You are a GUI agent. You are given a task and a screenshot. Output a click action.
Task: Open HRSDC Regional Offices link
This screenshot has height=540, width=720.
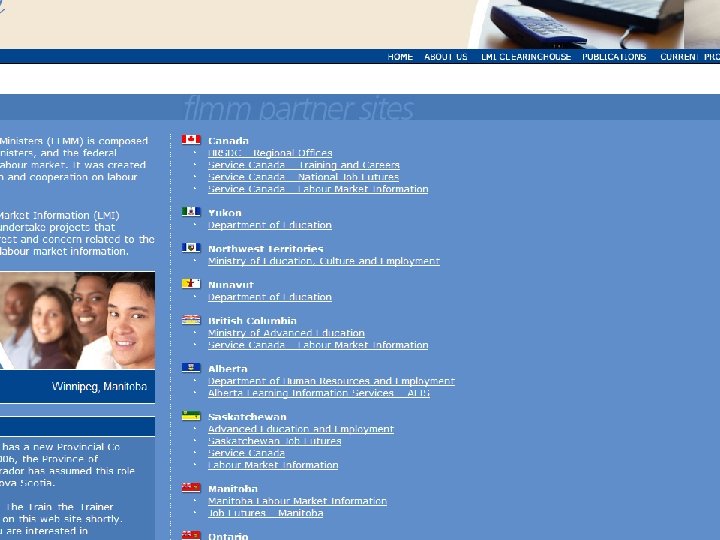pyautogui.click(x=270, y=153)
